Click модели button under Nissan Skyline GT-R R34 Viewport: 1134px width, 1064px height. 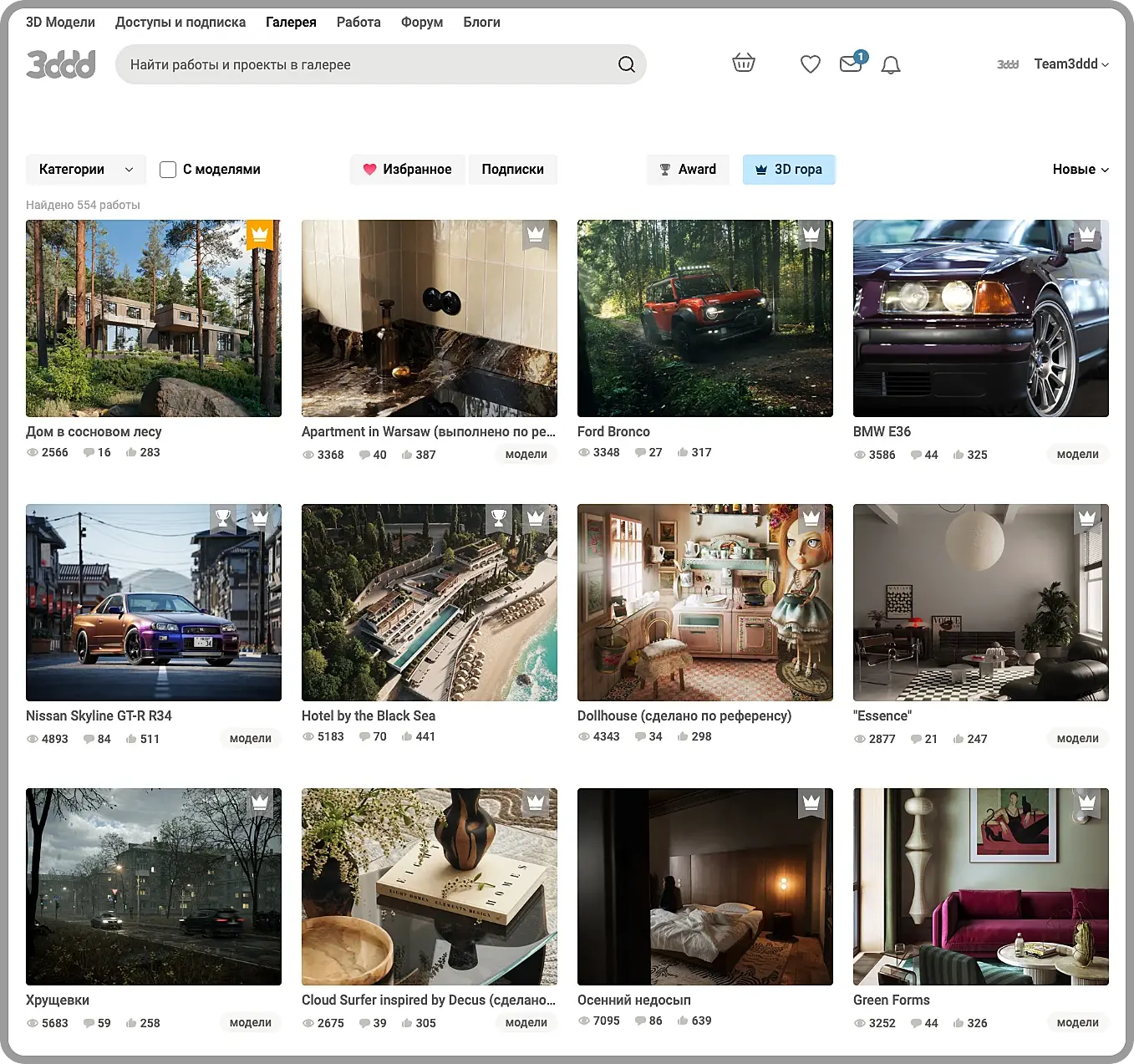point(251,739)
